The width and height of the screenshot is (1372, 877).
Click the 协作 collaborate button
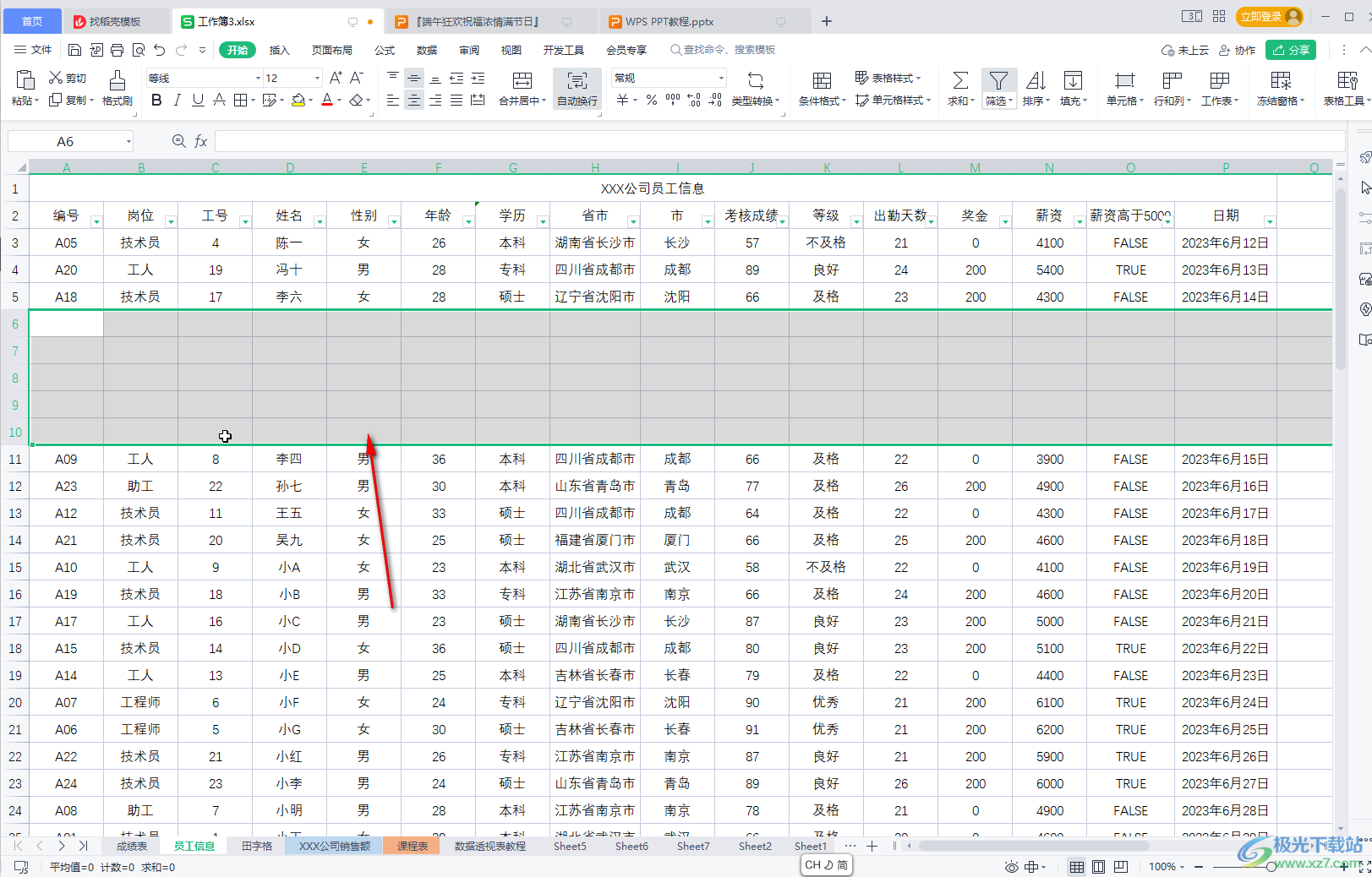pos(1237,50)
